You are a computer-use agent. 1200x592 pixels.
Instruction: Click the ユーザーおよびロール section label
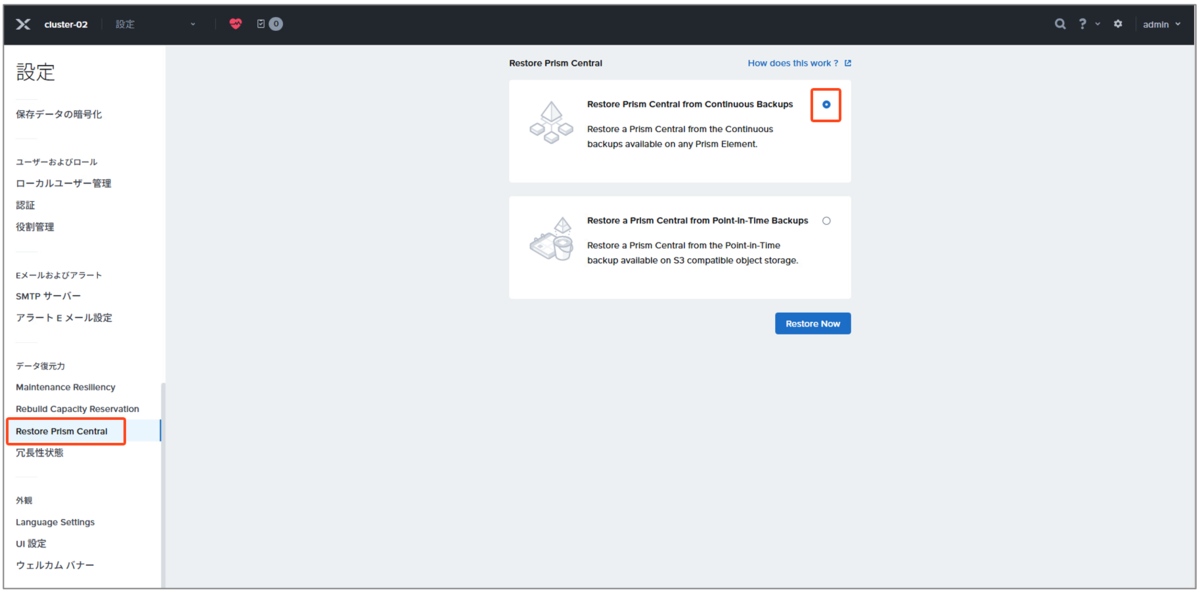[x=57, y=162]
